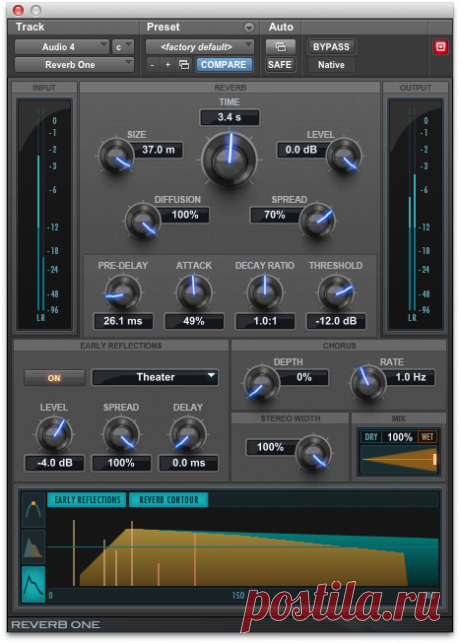Click the early reflections DELAY knob
This screenshot has width=460, height=643.
pyautogui.click(x=188, y=435)
